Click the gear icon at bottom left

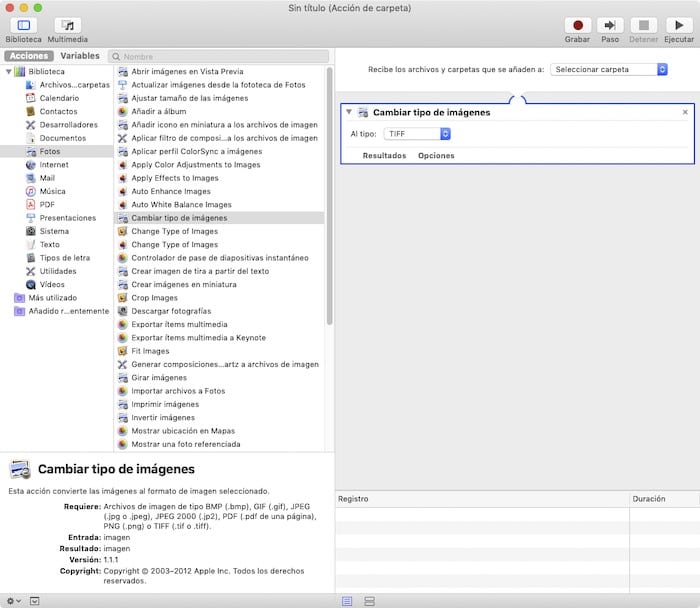point(12,601)
